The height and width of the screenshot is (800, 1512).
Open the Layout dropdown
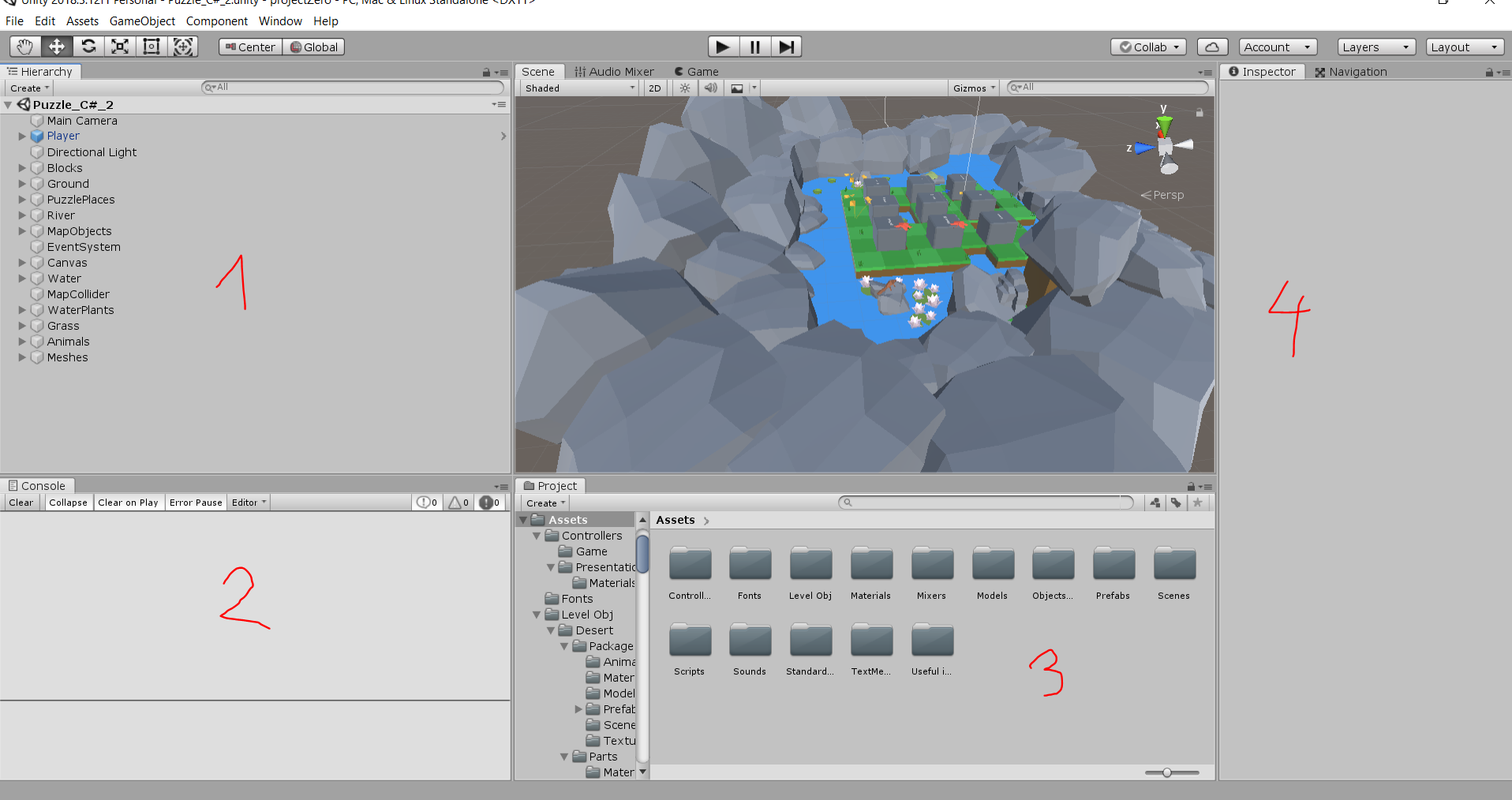(x=1465, y=47)
